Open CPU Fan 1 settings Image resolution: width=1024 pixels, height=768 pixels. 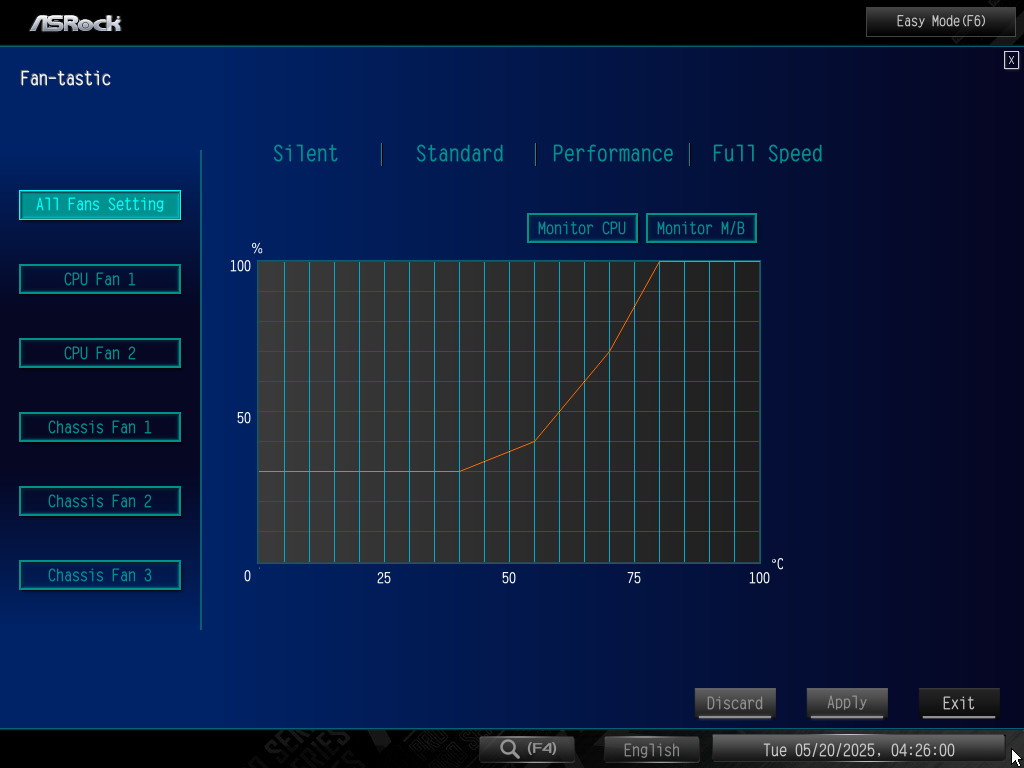pos(100,279)
